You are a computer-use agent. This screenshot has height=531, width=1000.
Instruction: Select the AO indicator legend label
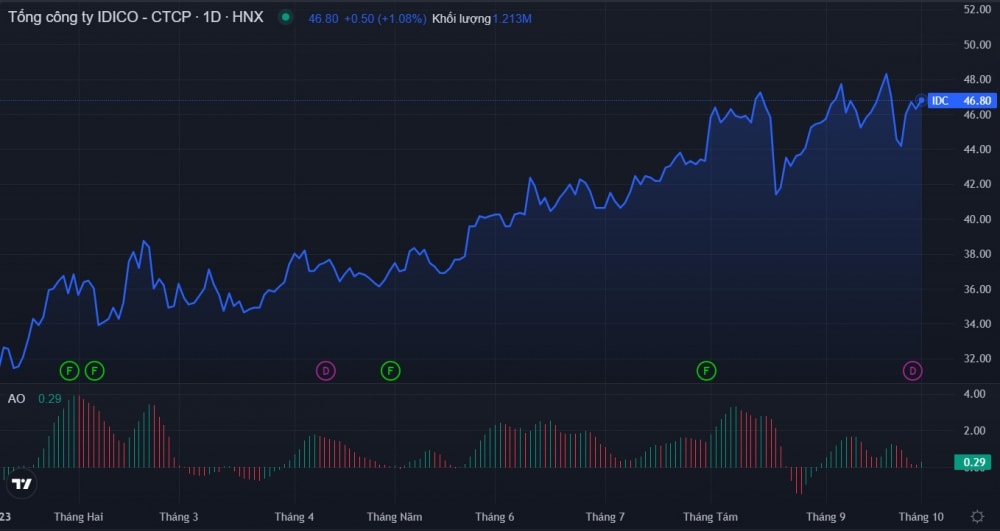pyautogui.click(x=17, y=399)
